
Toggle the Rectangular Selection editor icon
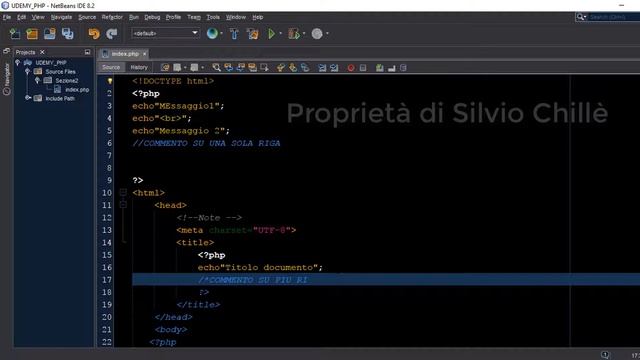coord(264,68)
